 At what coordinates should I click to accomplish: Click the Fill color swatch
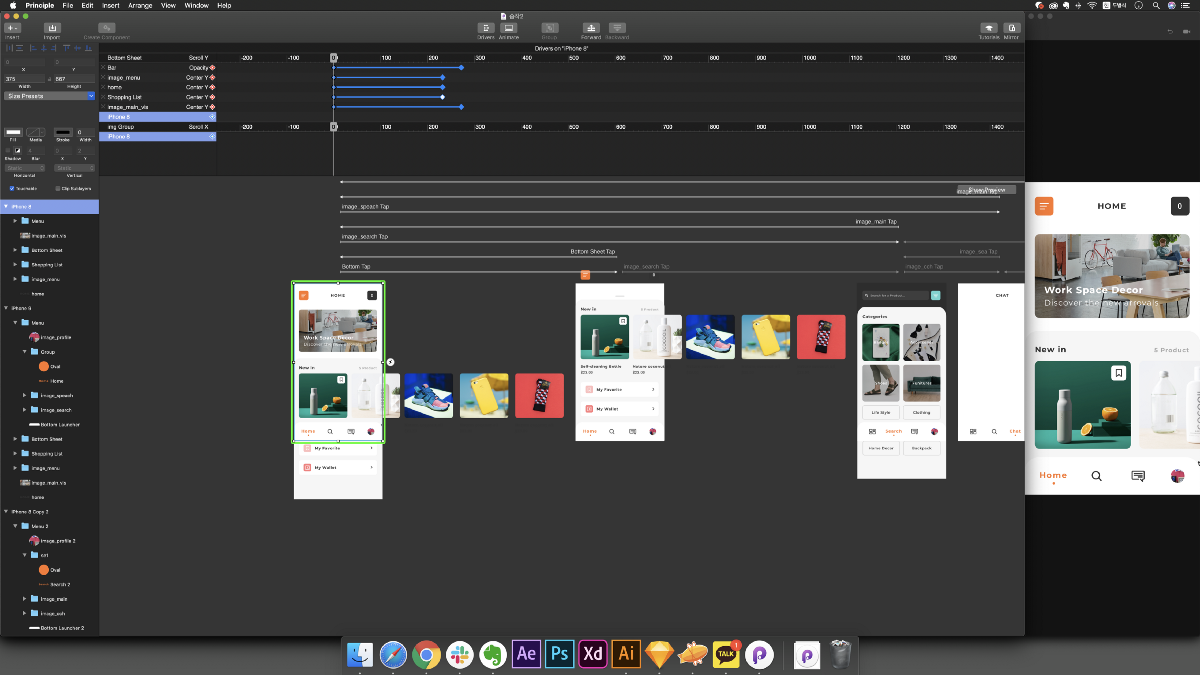(13, 132)
